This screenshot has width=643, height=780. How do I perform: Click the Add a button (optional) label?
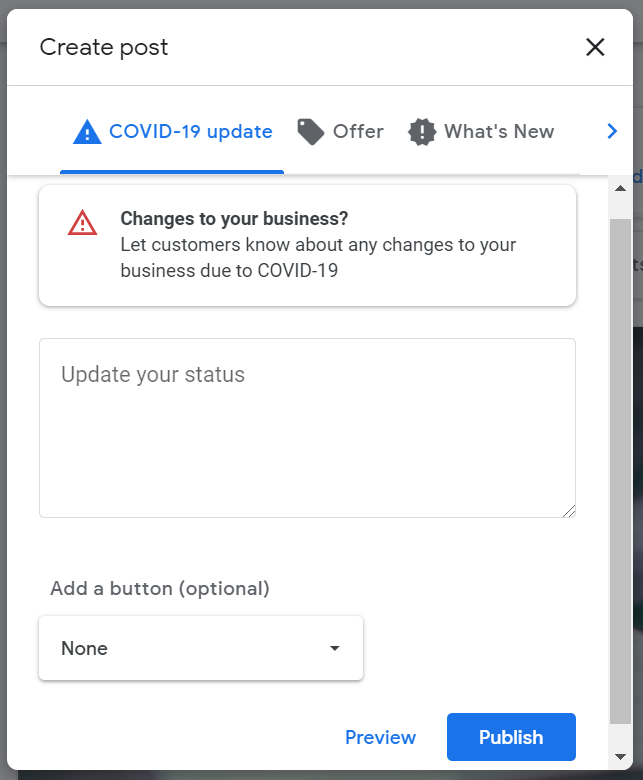click(160, 588)
